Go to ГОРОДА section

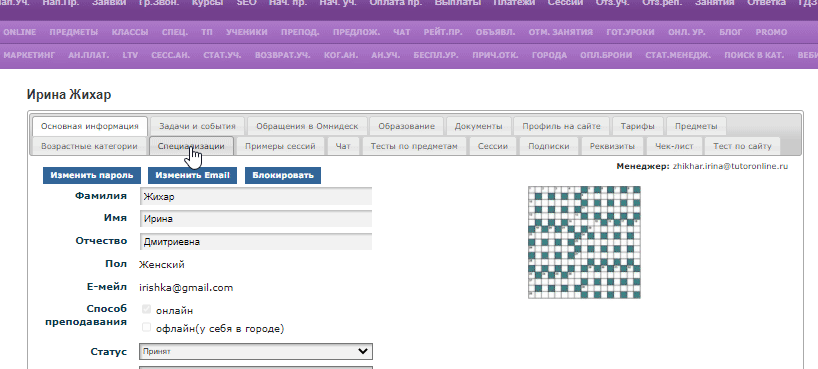[x=549, y=55]
